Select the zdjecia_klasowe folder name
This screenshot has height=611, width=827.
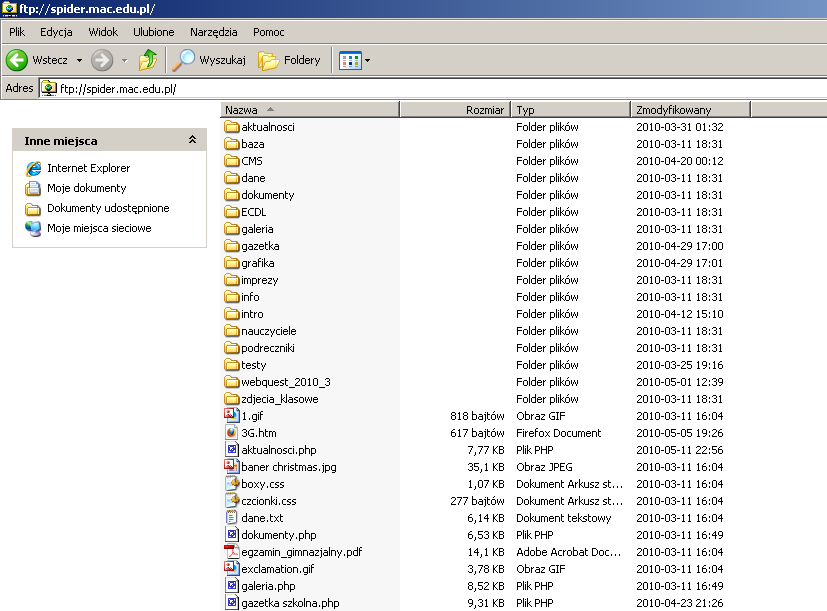pyautogui.click(x=280, y=399)
